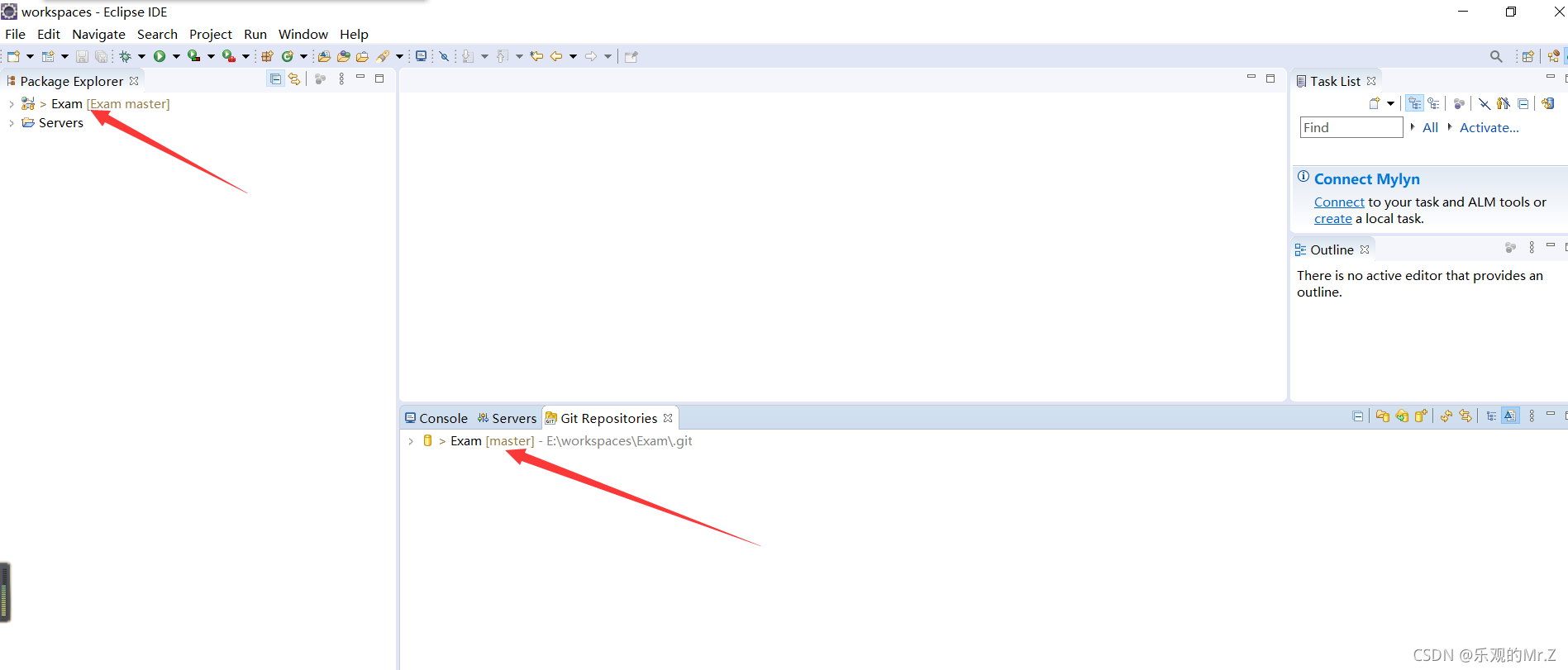Click Clone a Git Repository icon
The image size is (1568, 670).
tap(1402, 416)
